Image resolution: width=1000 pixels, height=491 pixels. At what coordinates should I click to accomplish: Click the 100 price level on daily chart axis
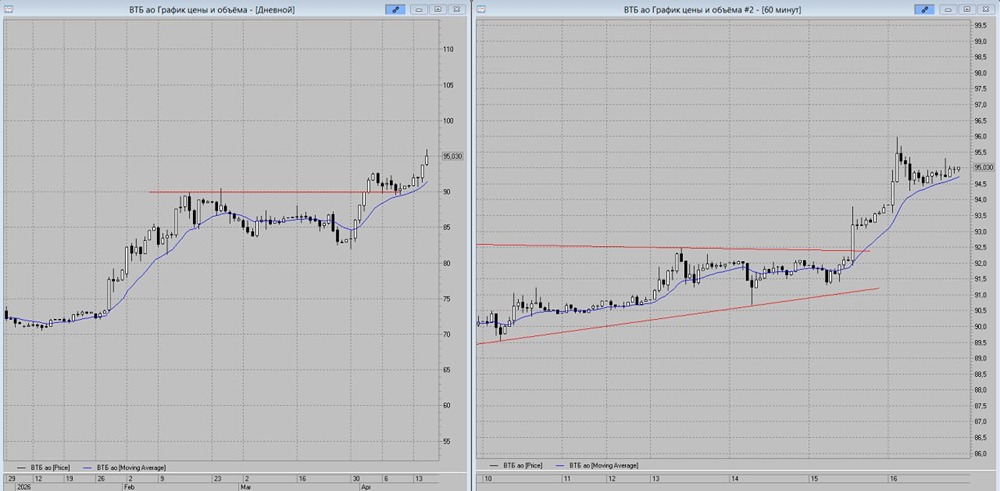click(447, 121)
